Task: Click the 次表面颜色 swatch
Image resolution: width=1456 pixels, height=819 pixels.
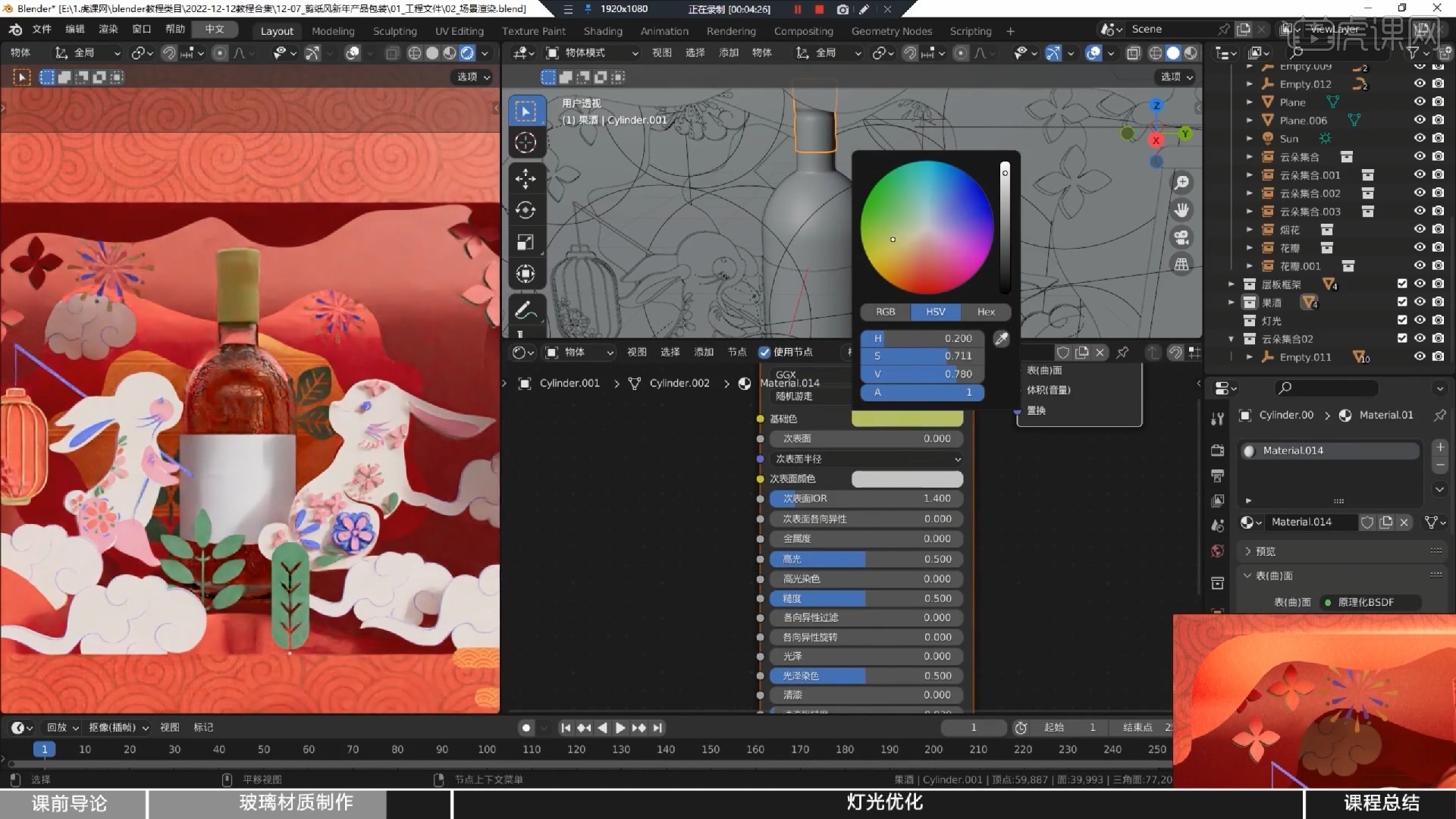Action: click(x=907, y=479)
